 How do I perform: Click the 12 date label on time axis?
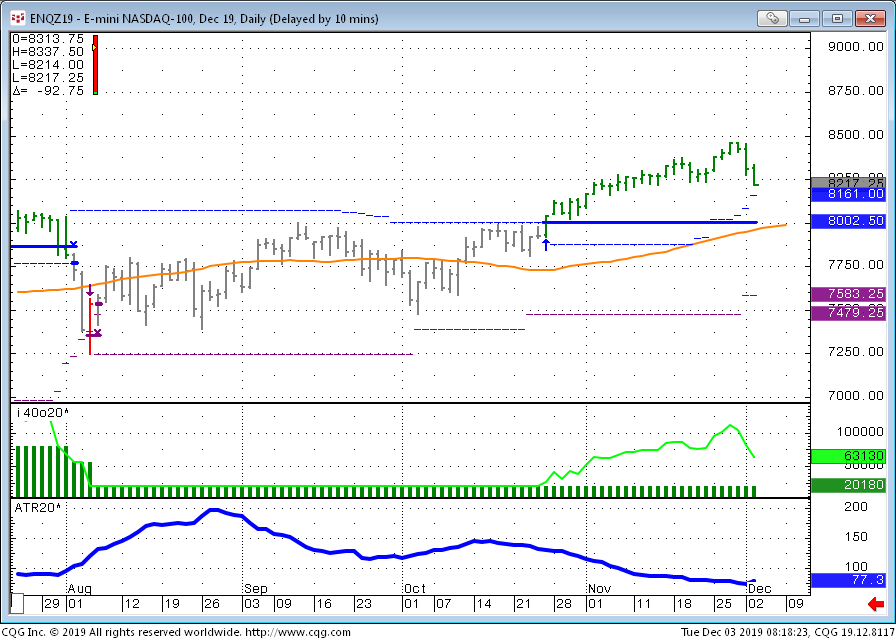click(x=132, y=603)
